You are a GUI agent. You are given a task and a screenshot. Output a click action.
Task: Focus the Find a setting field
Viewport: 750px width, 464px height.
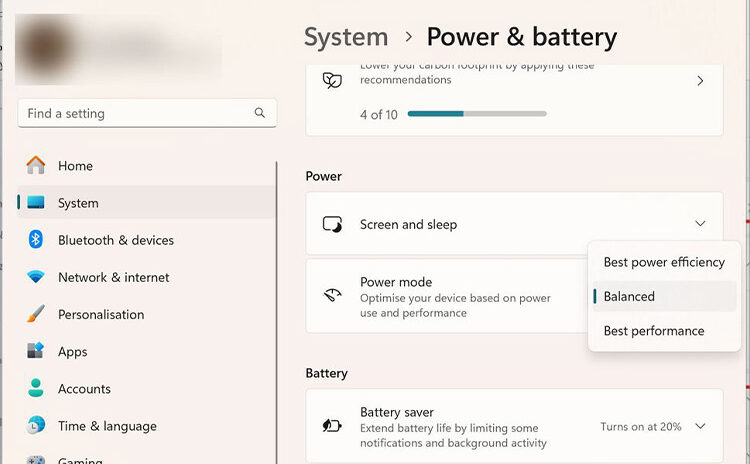coord(147,113)
